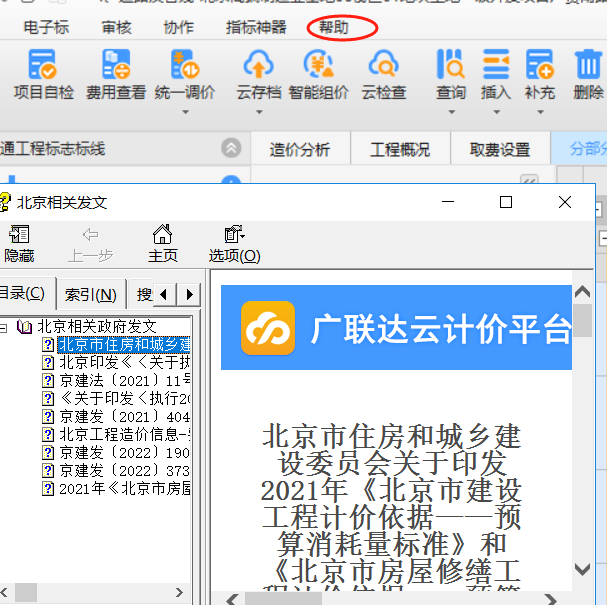This screenshot has width=607, height=605.
Task: Click the content pane scroll-down arrow
Action: click(x=582, y=569)
